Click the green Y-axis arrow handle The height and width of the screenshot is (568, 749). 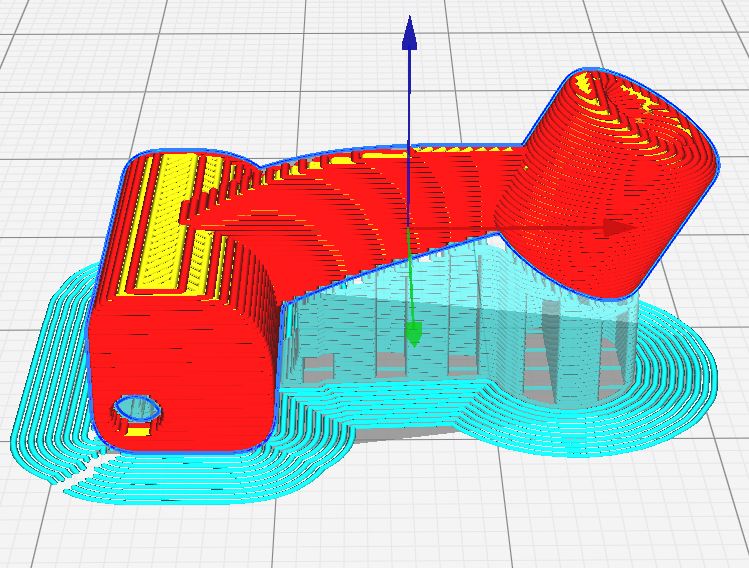[413, 334]
